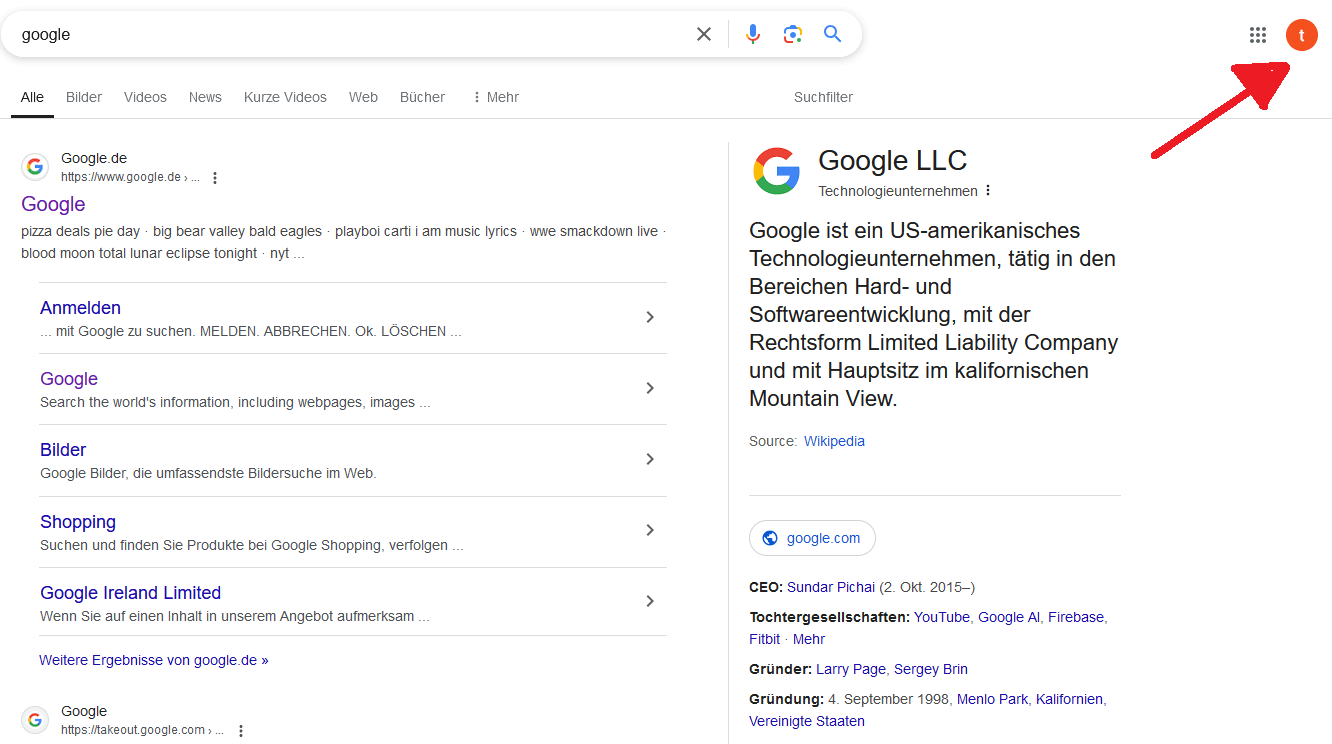
Task: Open the Firebase link
Action: [x=1076, y=617]
